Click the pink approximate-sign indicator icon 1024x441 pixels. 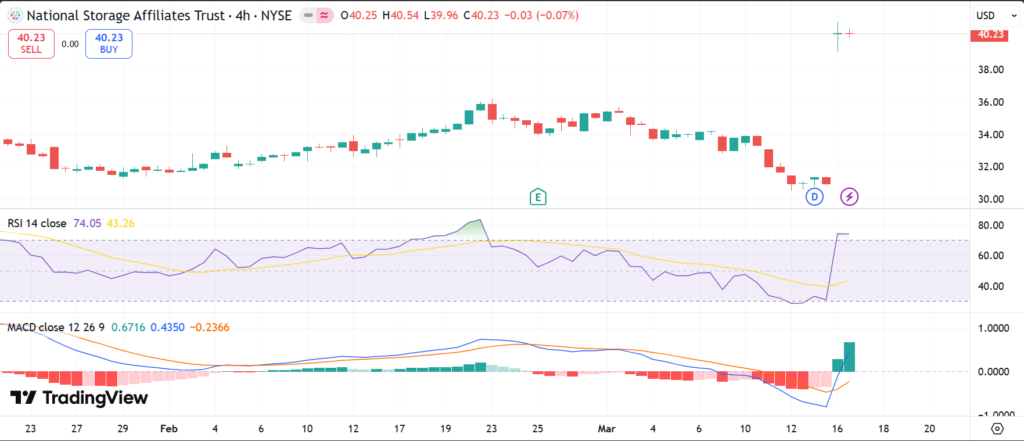pos(325,16)
